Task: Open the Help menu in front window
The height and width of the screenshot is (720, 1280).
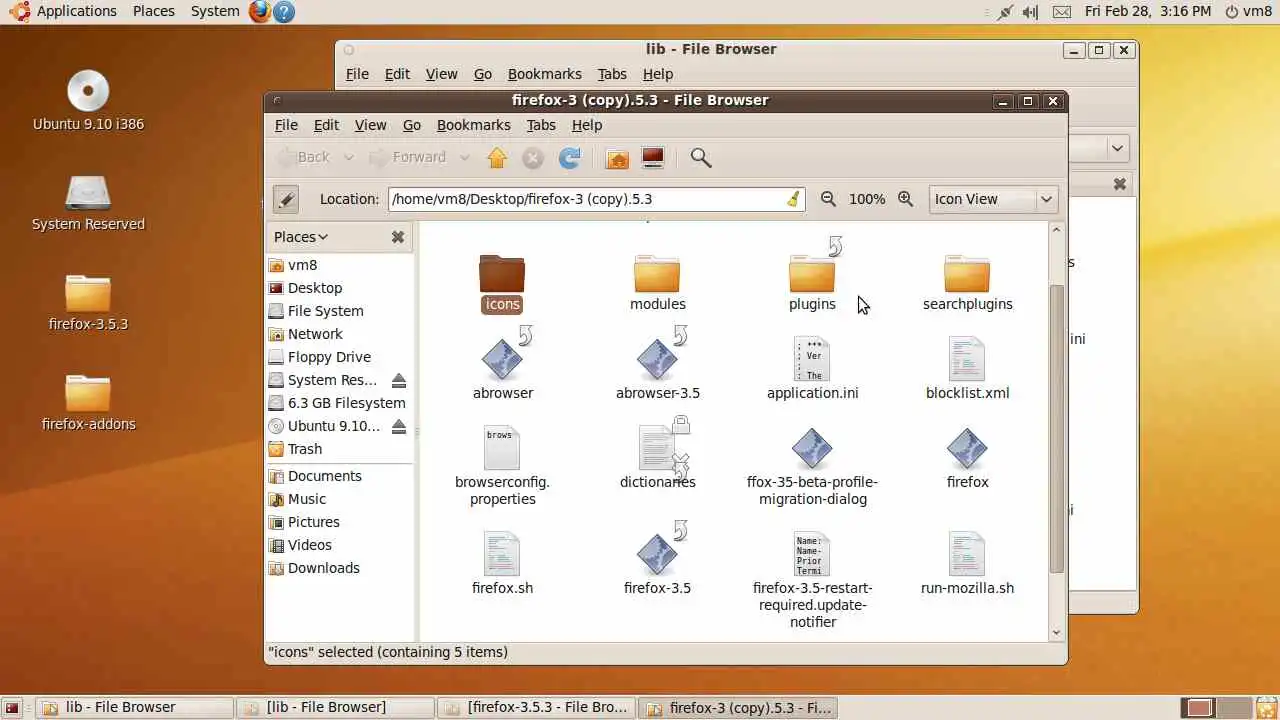Action: pyautogui.click(x=587, y=125)
